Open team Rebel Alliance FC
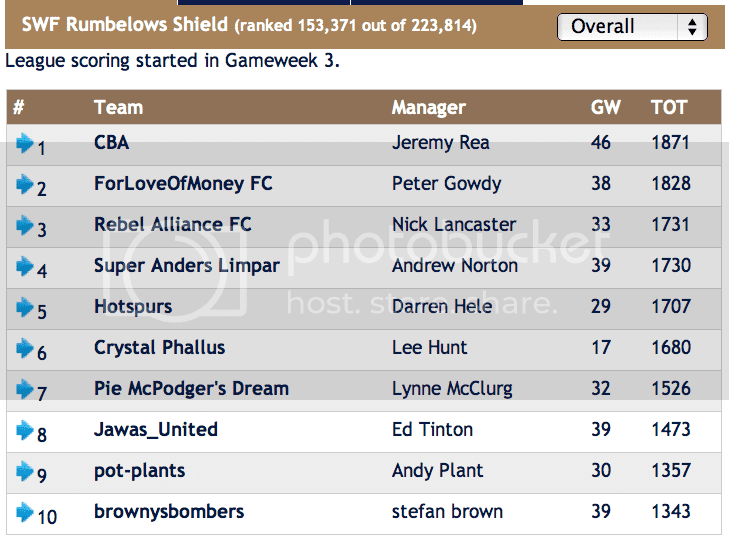This screenshot has width=729, height=542. (x=172, y=224)
